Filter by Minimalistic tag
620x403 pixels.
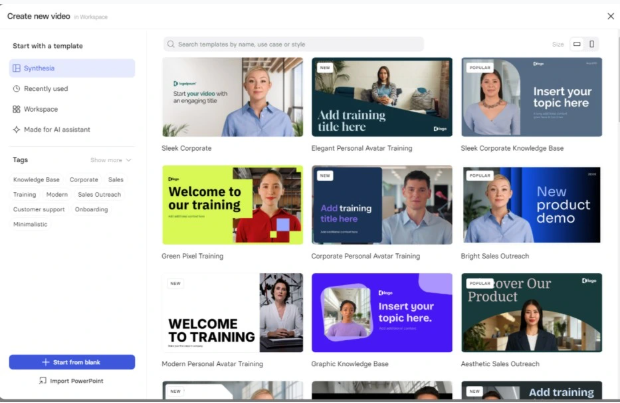[30, 224]
